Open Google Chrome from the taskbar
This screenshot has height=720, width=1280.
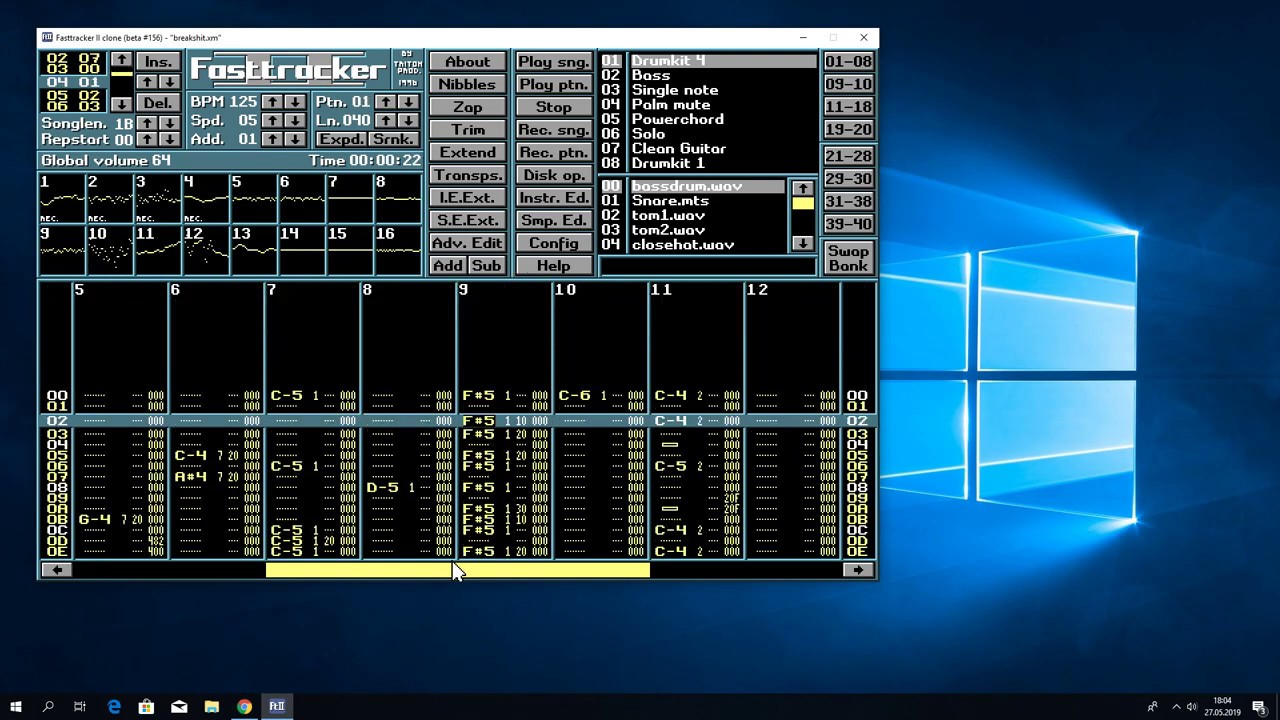click(x=244, y=706)
